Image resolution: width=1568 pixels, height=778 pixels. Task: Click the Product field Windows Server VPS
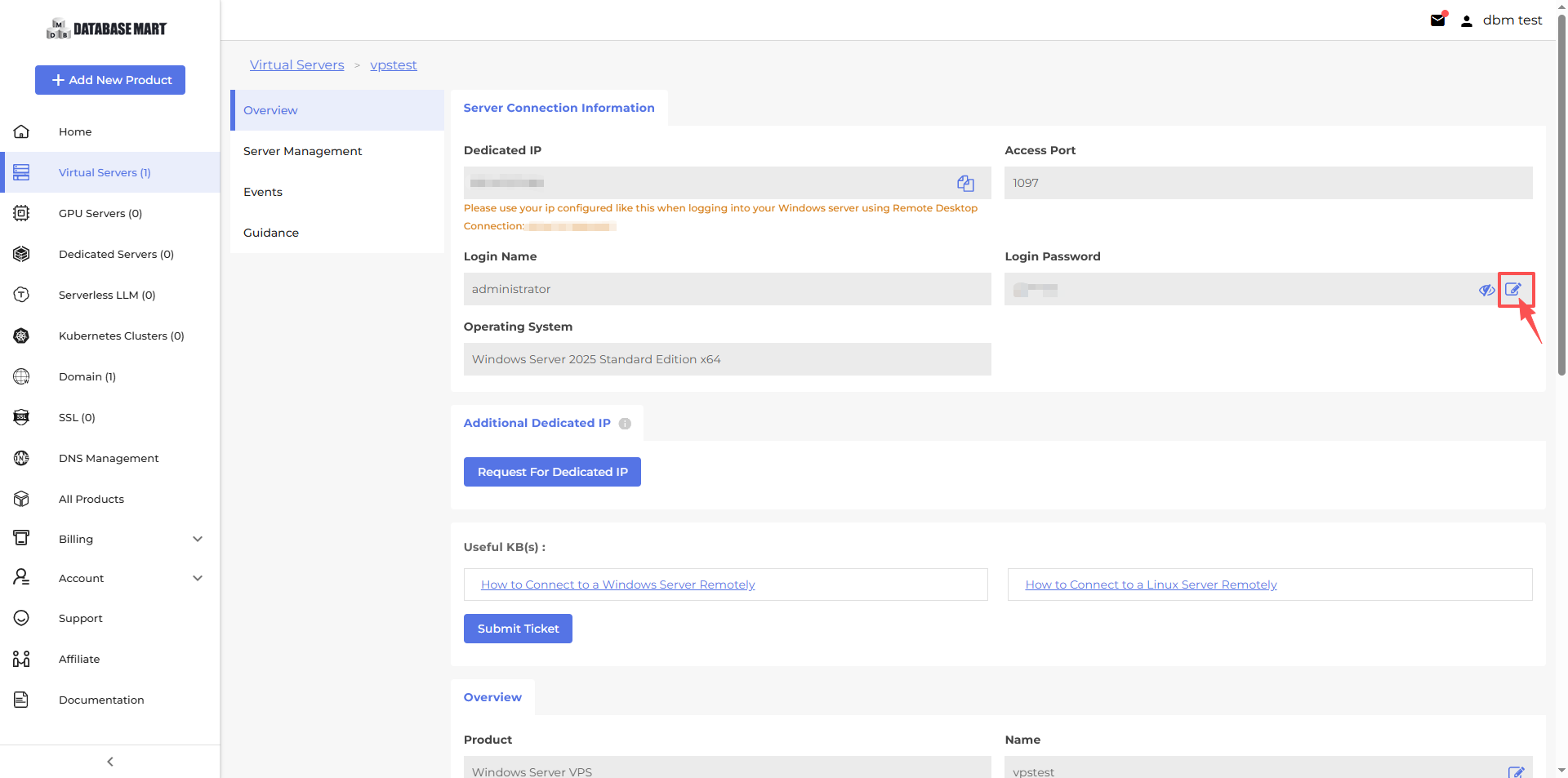728,767
